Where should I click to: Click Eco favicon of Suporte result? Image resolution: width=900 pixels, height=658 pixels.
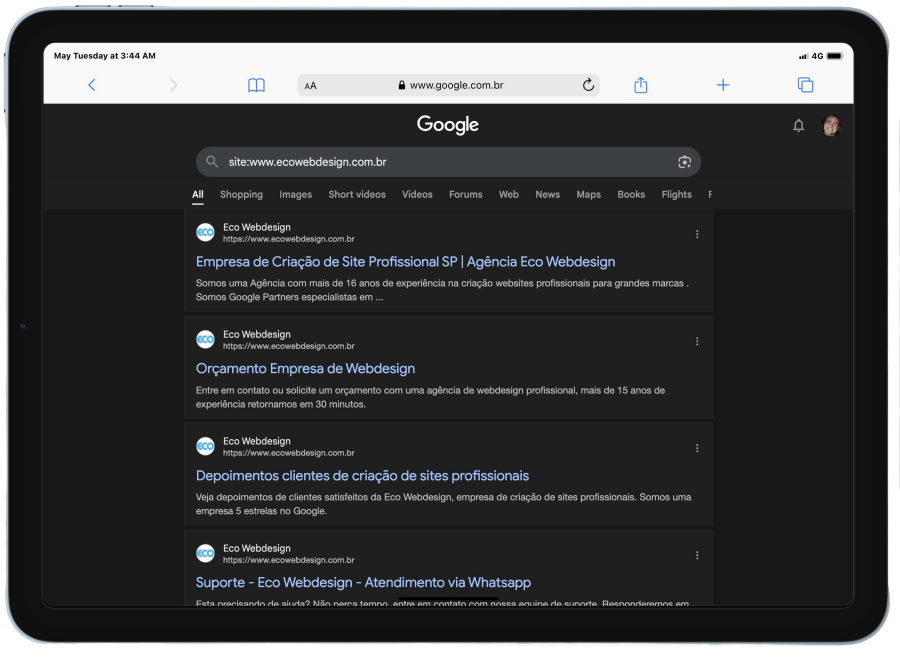tap(205, 554)
